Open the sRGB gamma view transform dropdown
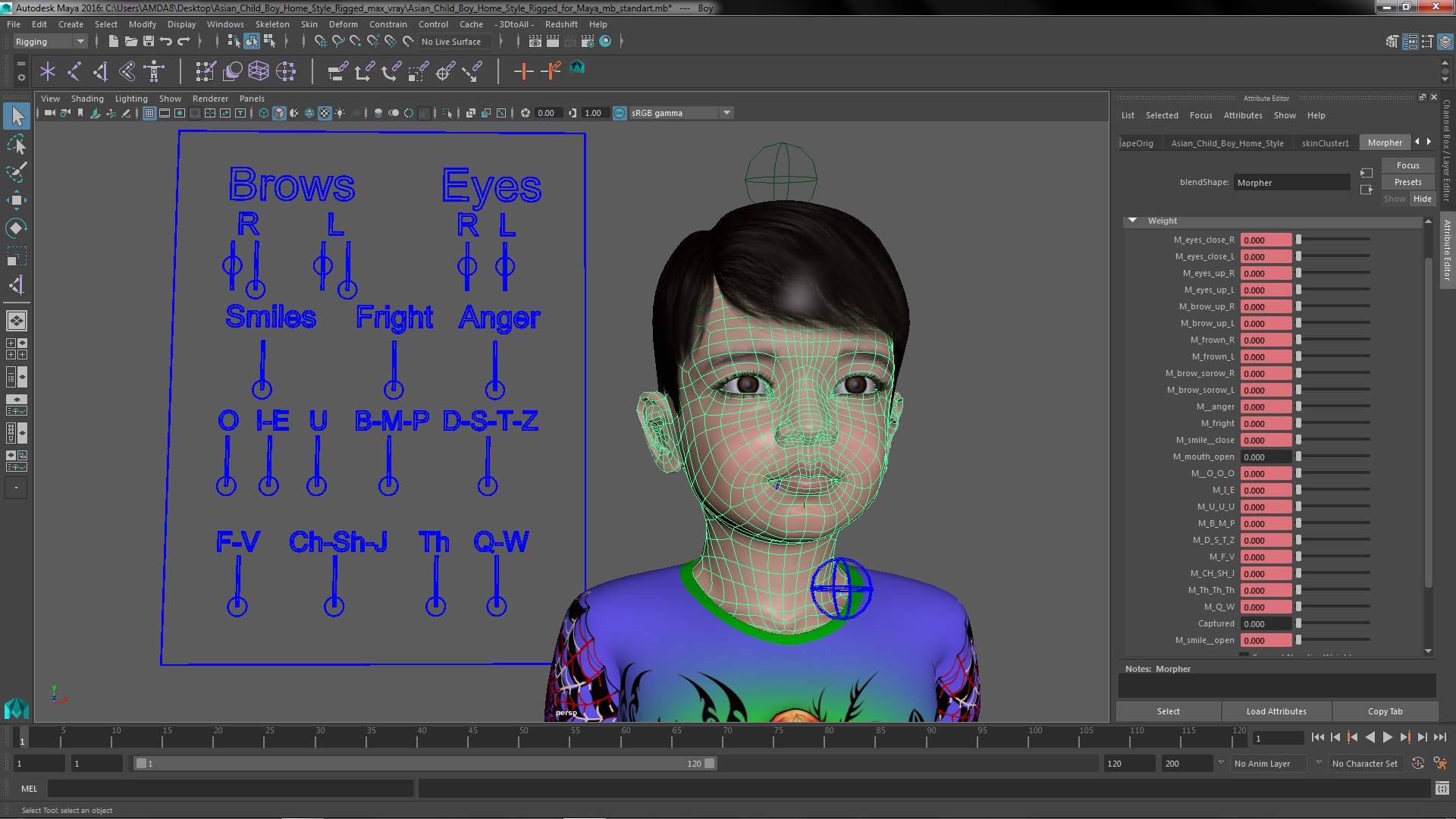1456x819 pixels. (x=681, y=113)
